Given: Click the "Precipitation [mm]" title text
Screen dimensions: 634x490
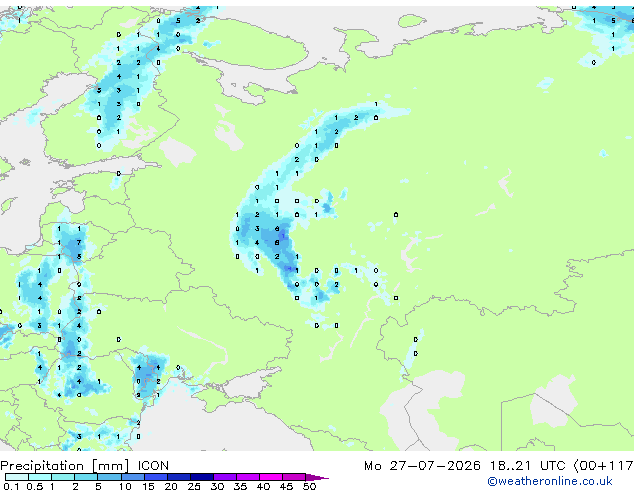Looking at the screenshot, I should [64, 466].
